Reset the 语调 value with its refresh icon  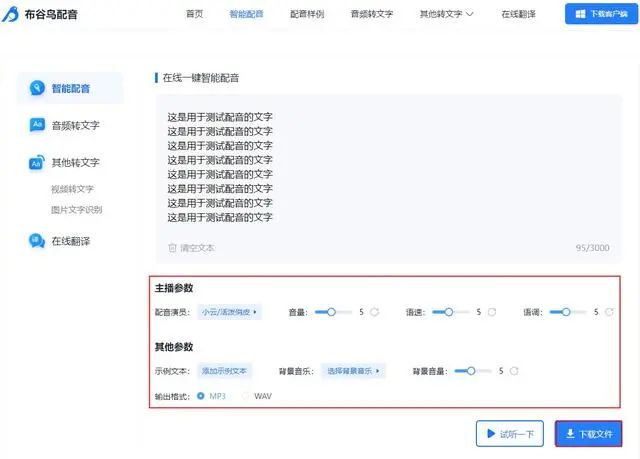click(609, 312)
